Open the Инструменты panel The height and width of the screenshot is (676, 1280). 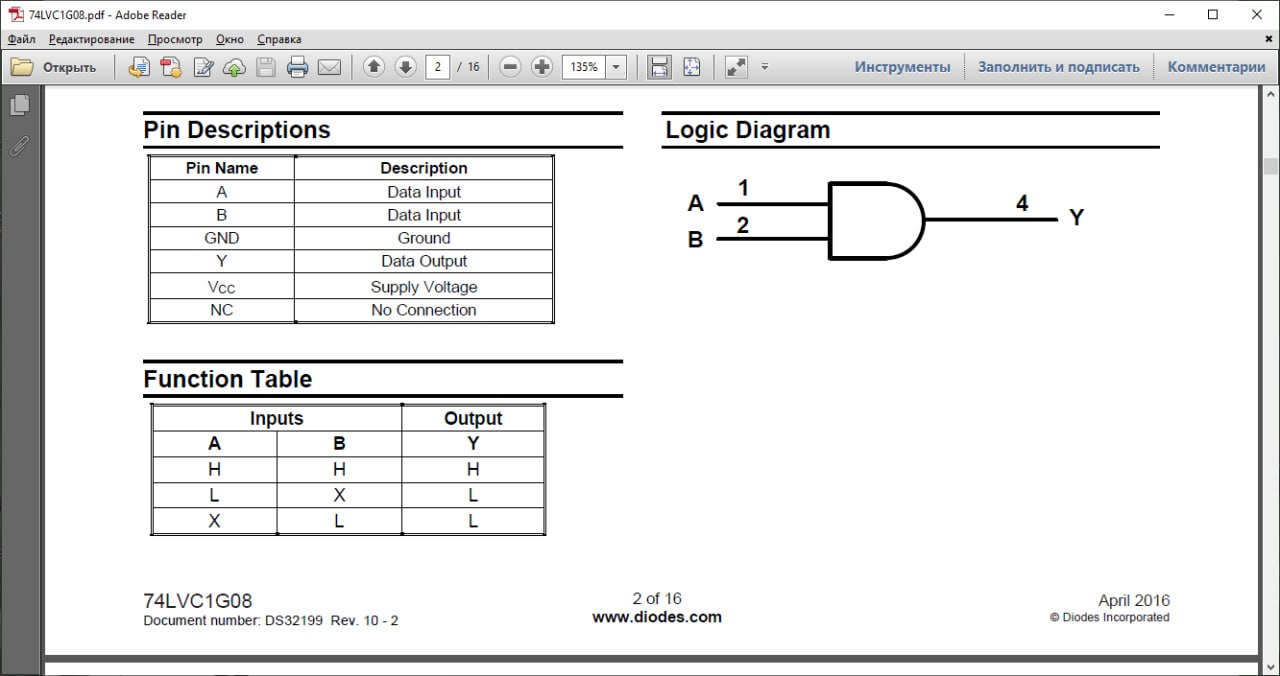pyautogui.click(x=902, y=67)
